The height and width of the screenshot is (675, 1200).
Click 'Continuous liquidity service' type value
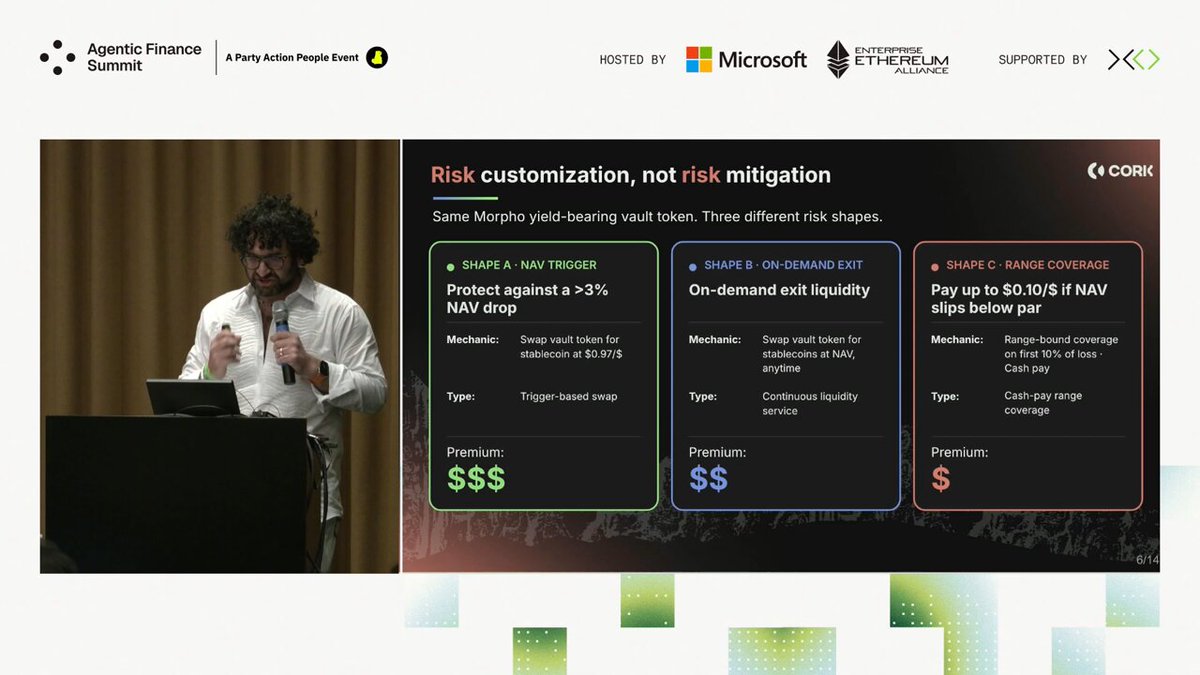[810, 403]
